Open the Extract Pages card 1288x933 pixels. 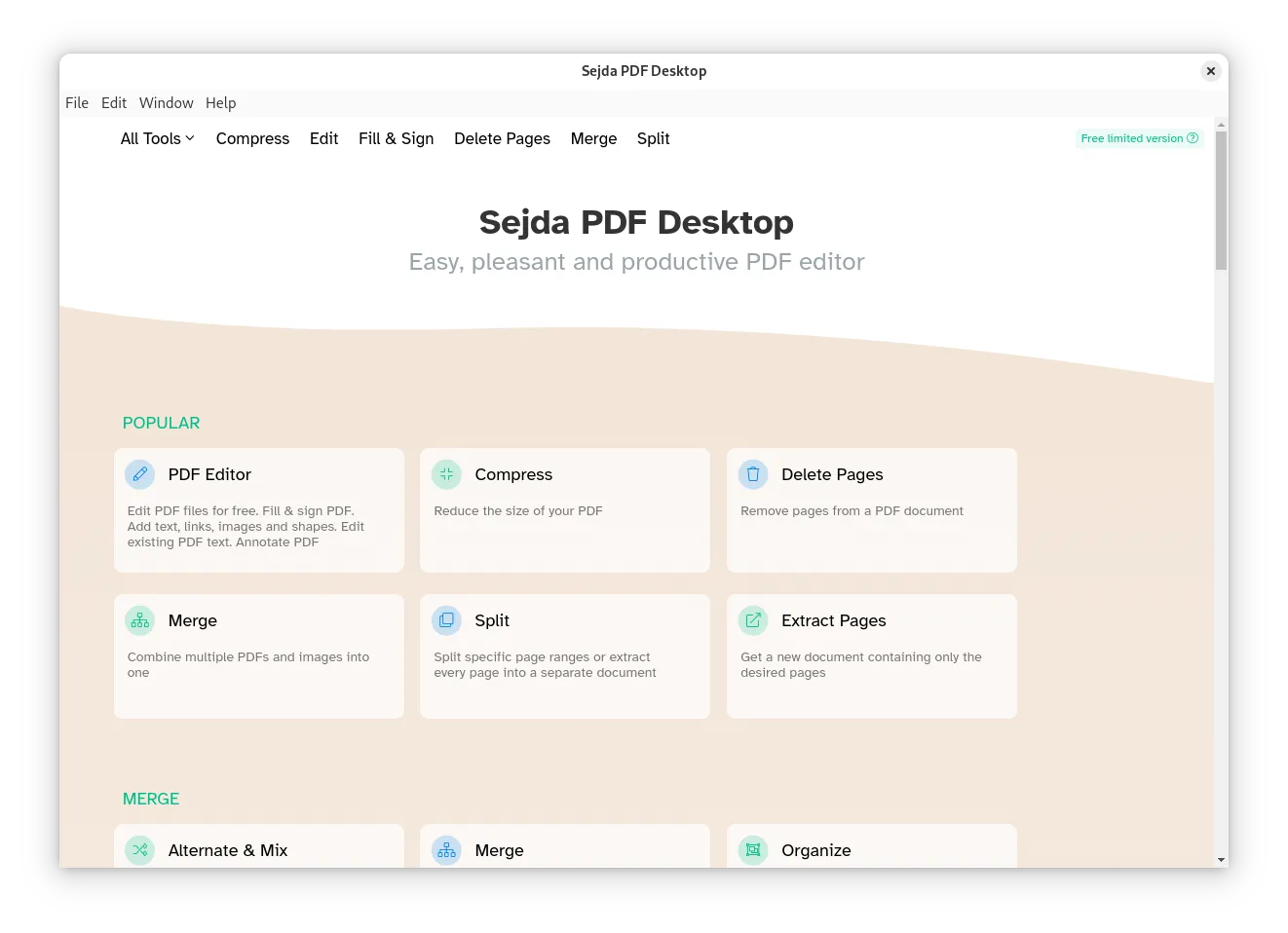coord(871,656)
